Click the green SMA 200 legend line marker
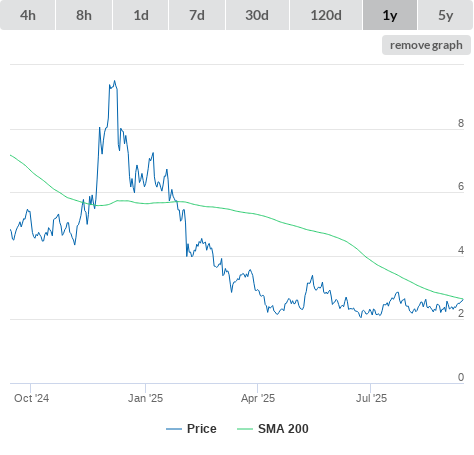 (245, 429)
